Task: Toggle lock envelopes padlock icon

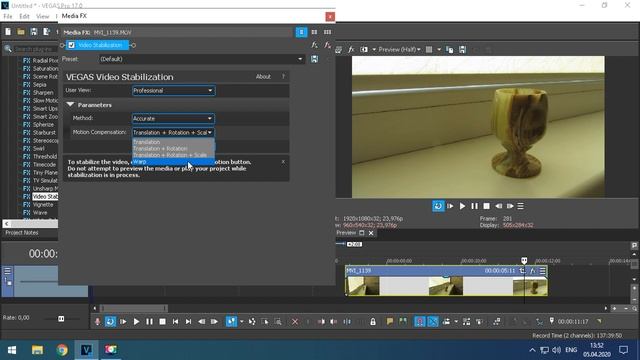Action: click(x=373, y=322)
